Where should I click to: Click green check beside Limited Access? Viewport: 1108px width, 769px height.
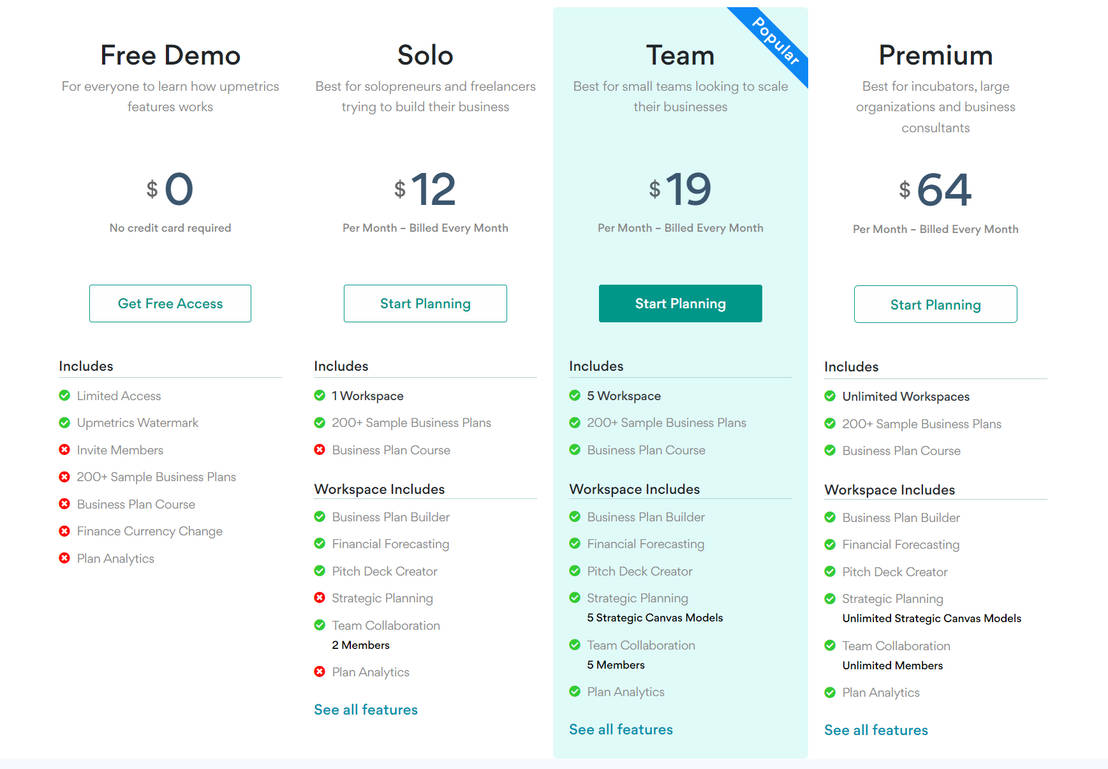tap(64, 395)
